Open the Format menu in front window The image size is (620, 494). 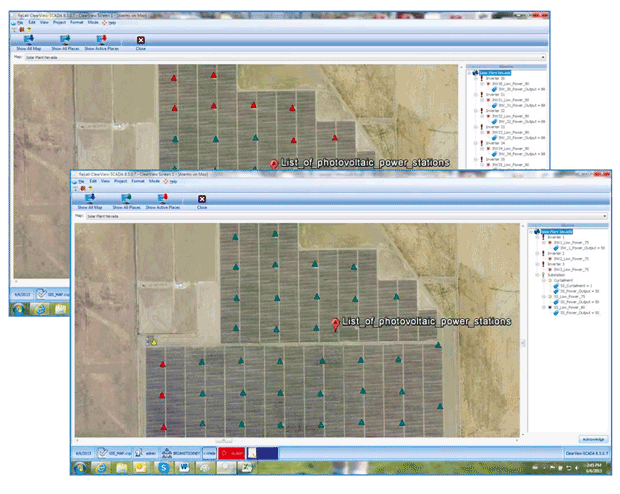138,181
